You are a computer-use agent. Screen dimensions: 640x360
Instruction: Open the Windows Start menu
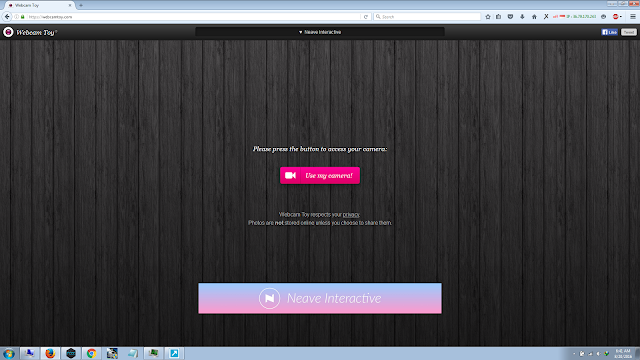click(9, 353)
